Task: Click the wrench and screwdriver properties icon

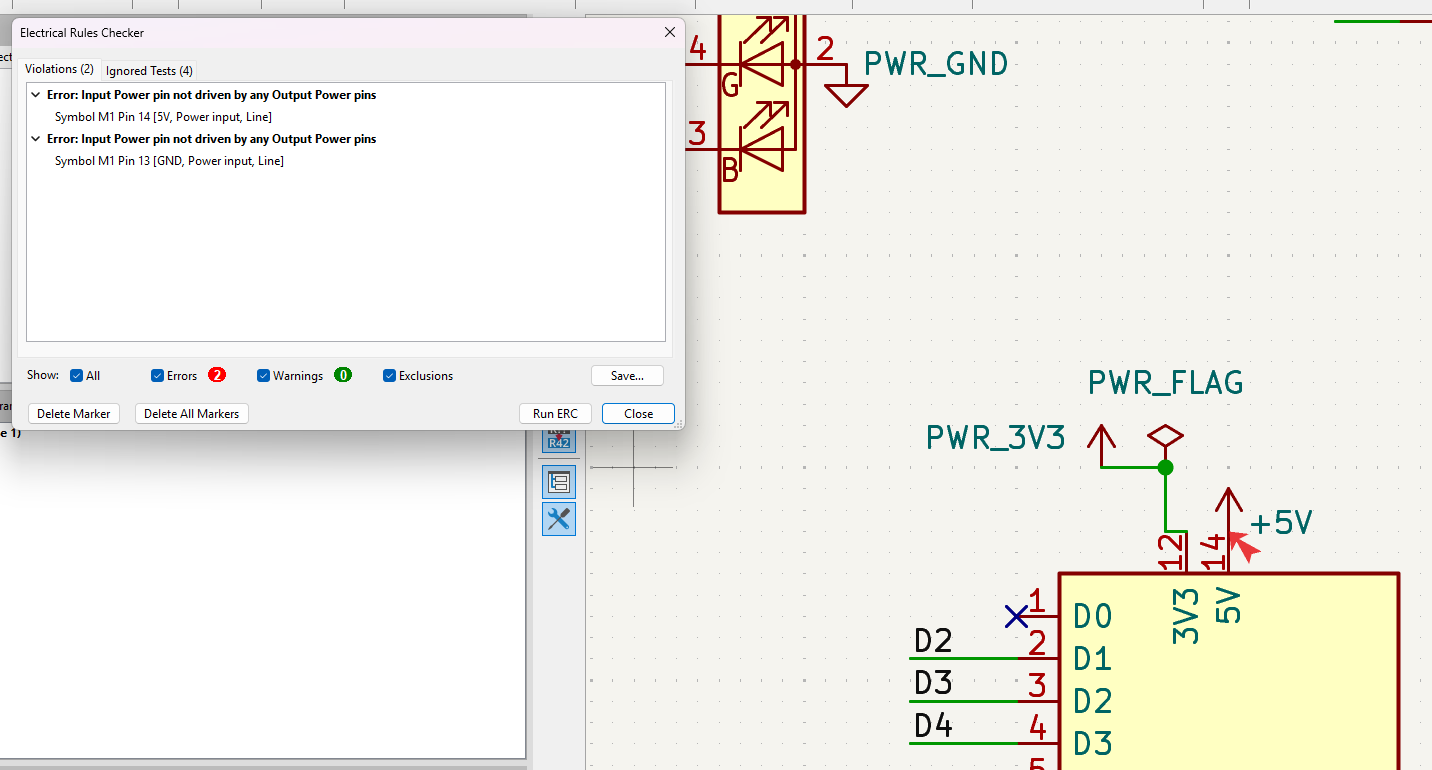Action: [x=559, y=519]
